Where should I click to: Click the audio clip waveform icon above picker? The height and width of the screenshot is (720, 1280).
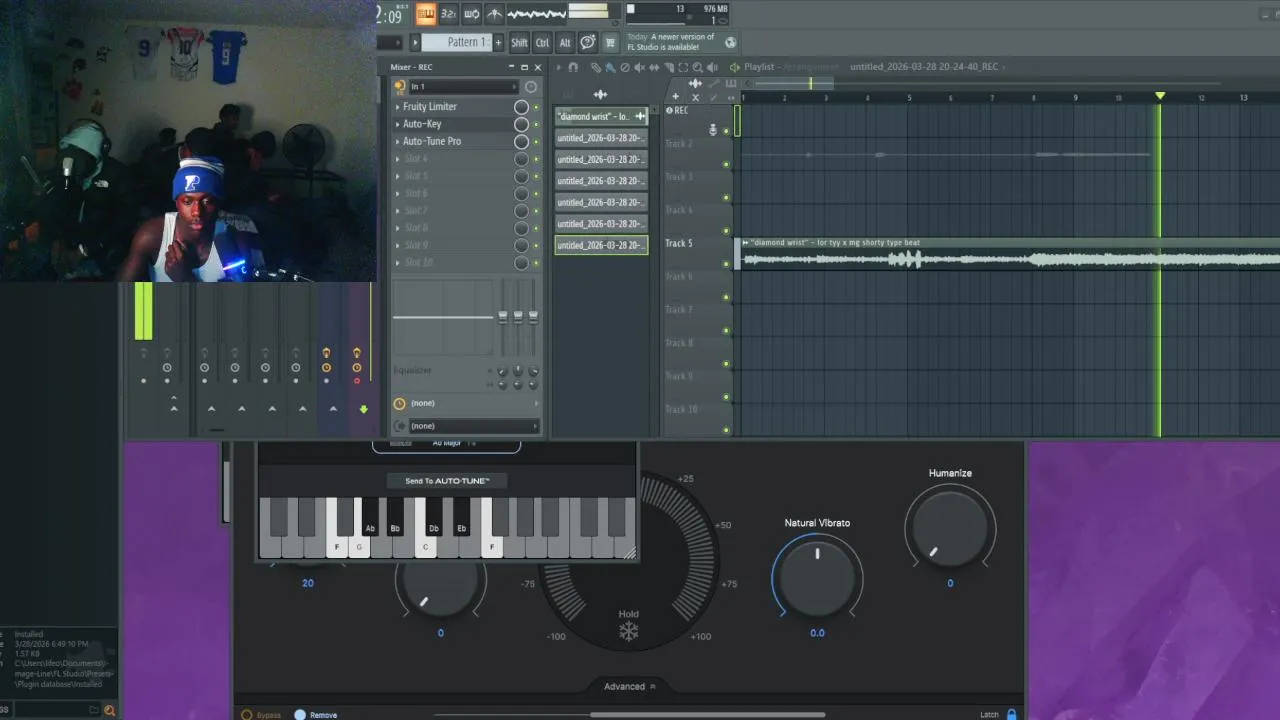coord(600,95)
